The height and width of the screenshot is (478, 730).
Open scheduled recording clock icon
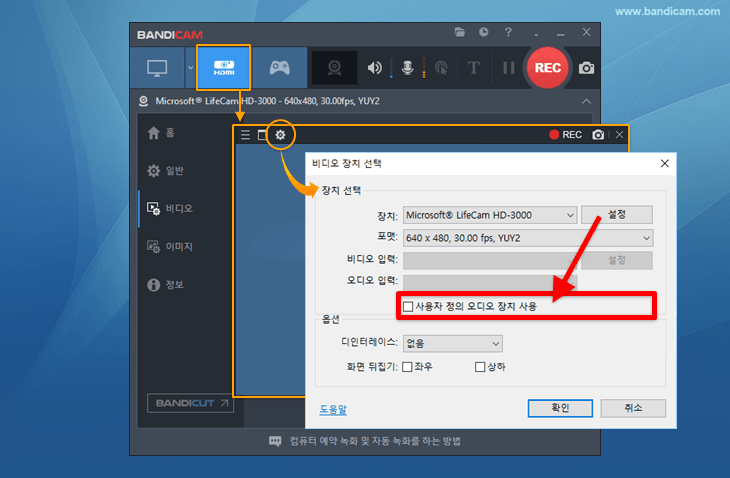coord(484,32)
